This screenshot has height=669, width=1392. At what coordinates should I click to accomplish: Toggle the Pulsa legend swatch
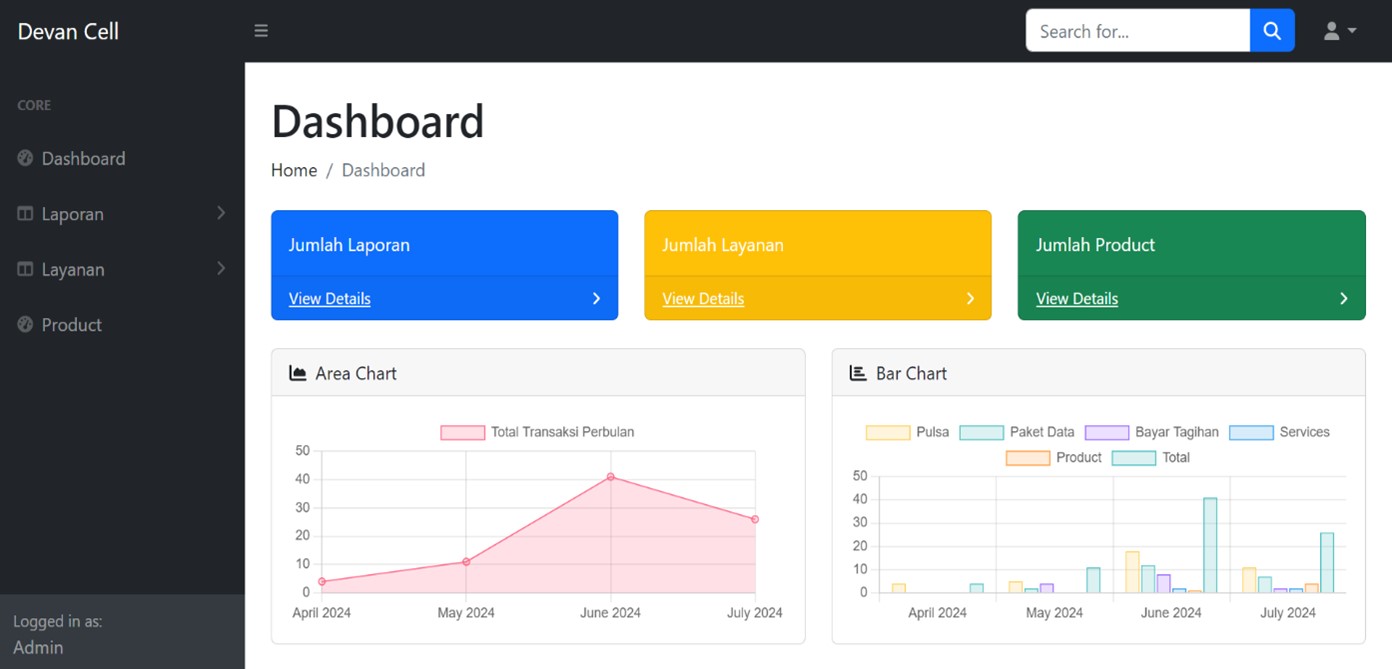[x=887, y=432]
